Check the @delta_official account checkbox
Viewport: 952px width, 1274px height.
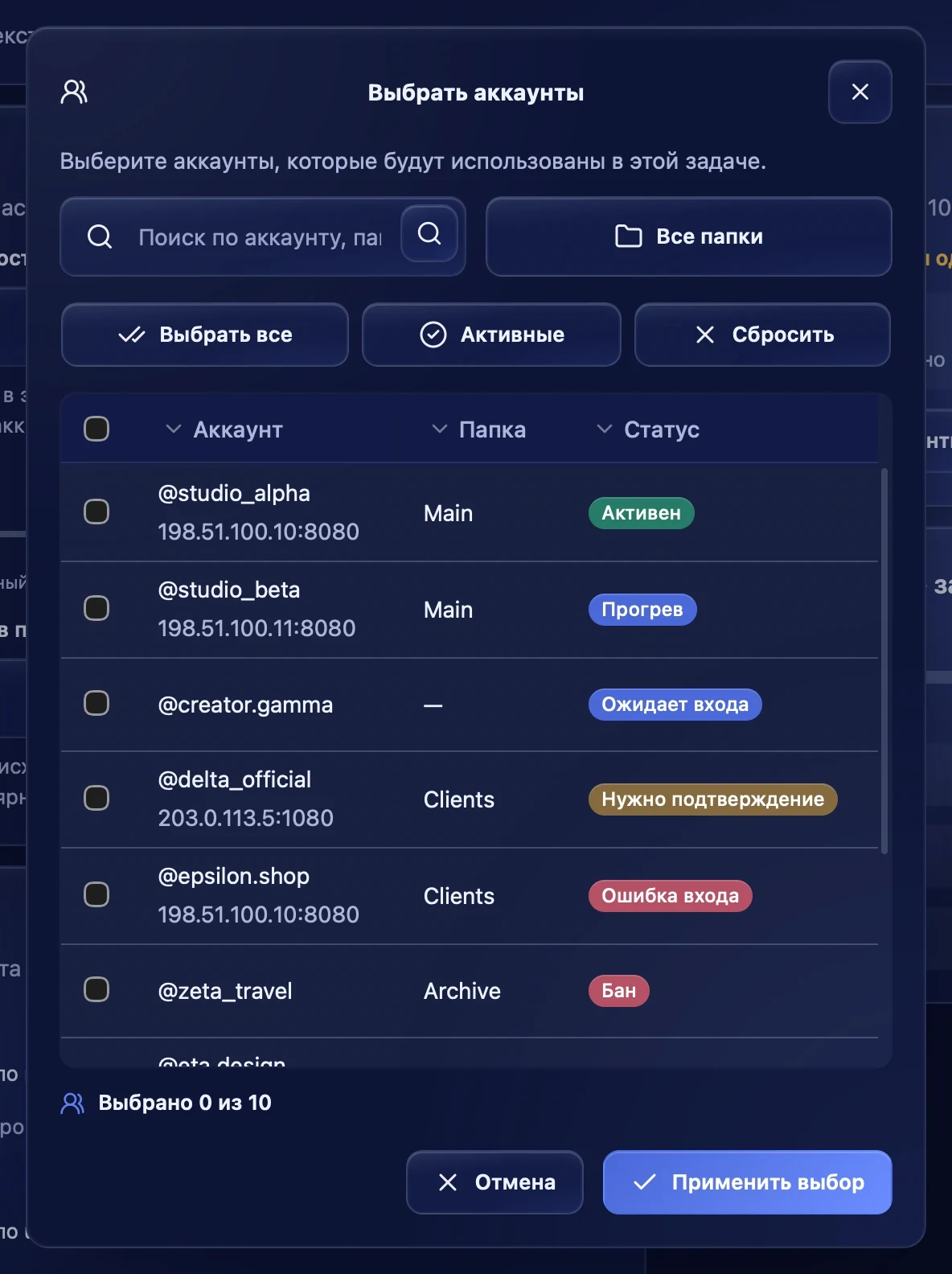coord(96,798)
